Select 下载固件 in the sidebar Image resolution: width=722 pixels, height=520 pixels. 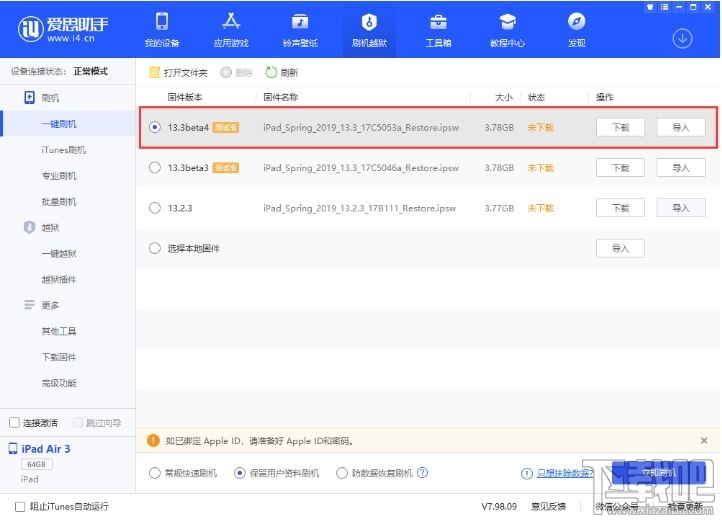[x=59, y=357]
